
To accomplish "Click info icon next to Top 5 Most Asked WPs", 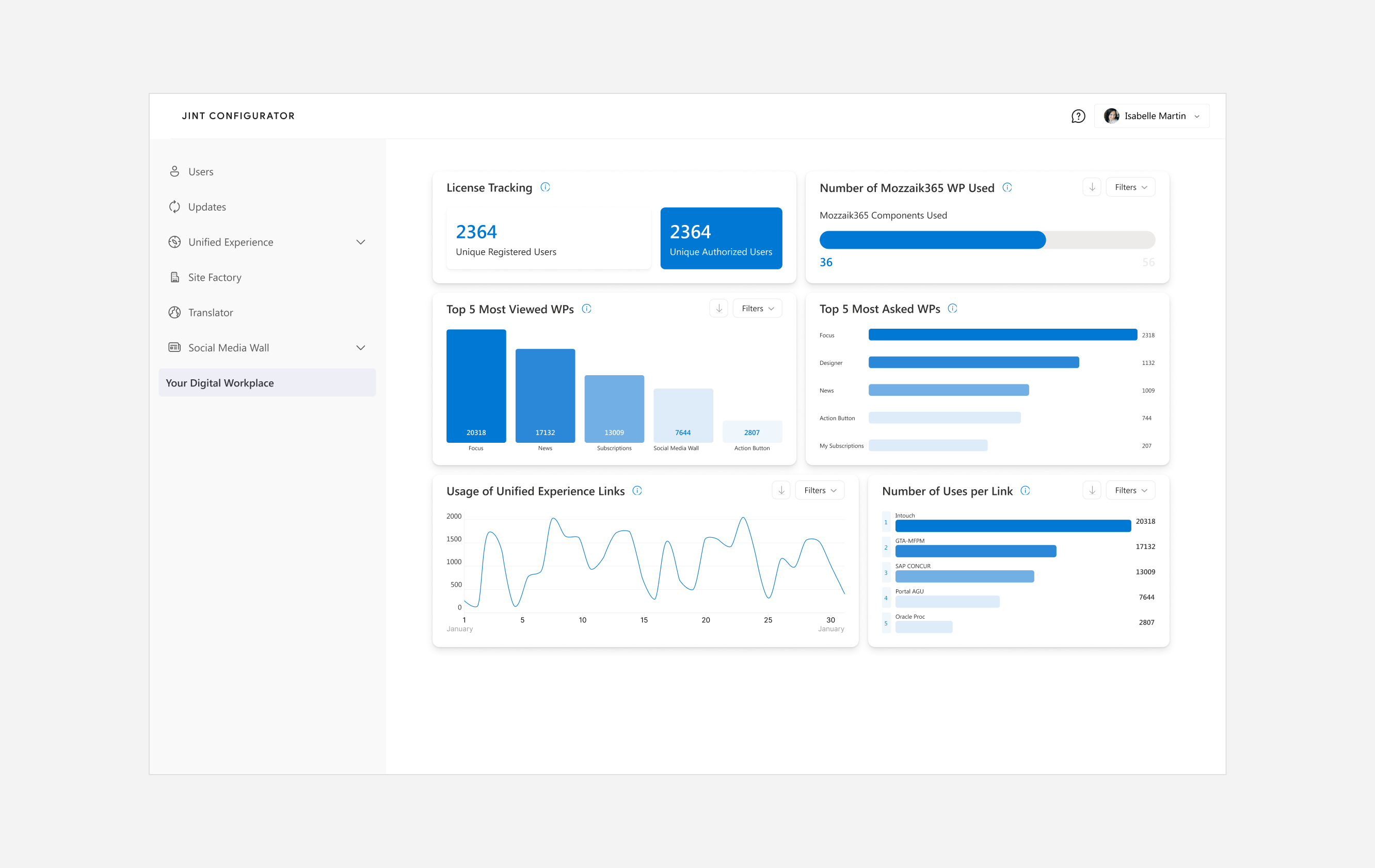I will [952, 309].
